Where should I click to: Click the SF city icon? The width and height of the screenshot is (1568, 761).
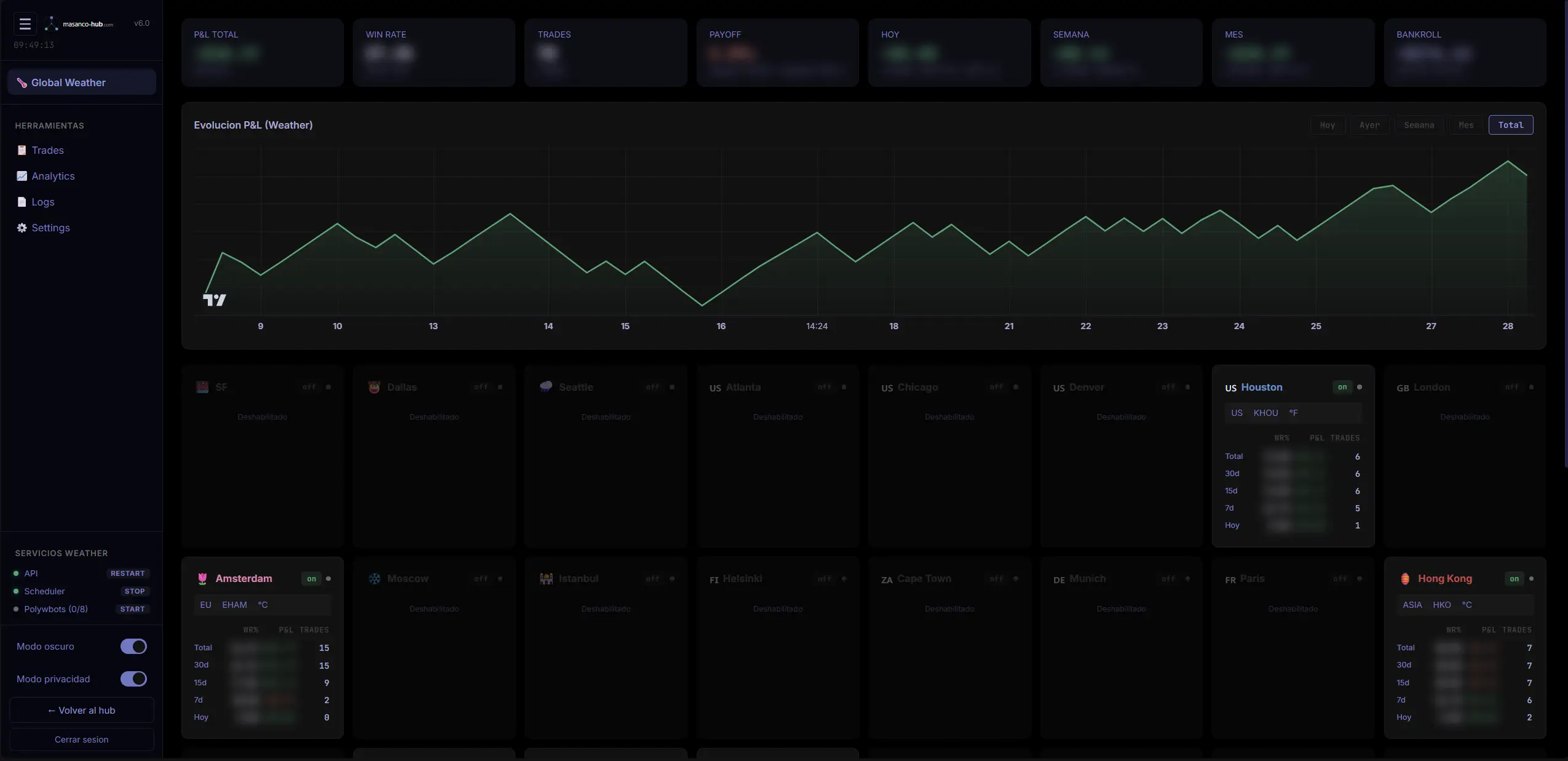(202, 387)
